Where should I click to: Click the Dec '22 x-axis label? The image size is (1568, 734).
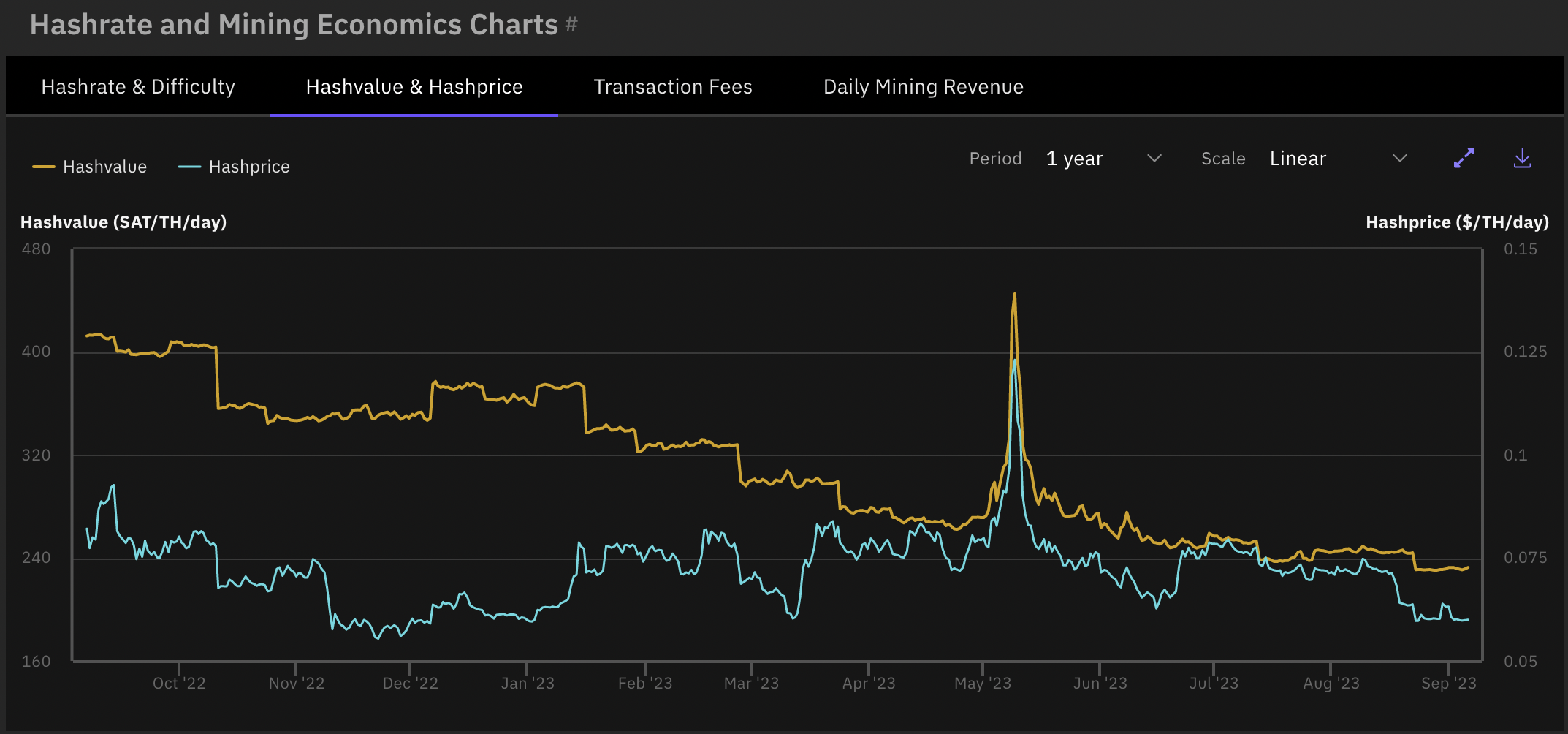pyautogui.click(x=411, y=683)
